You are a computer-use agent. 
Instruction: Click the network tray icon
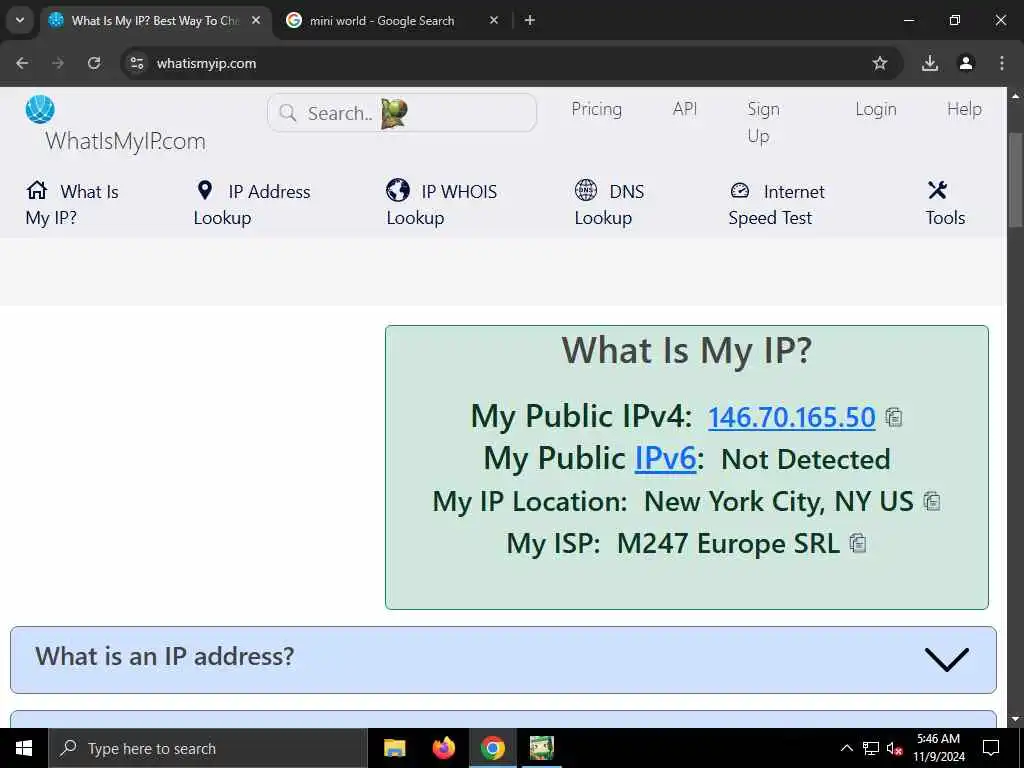[x=871, y=748]
